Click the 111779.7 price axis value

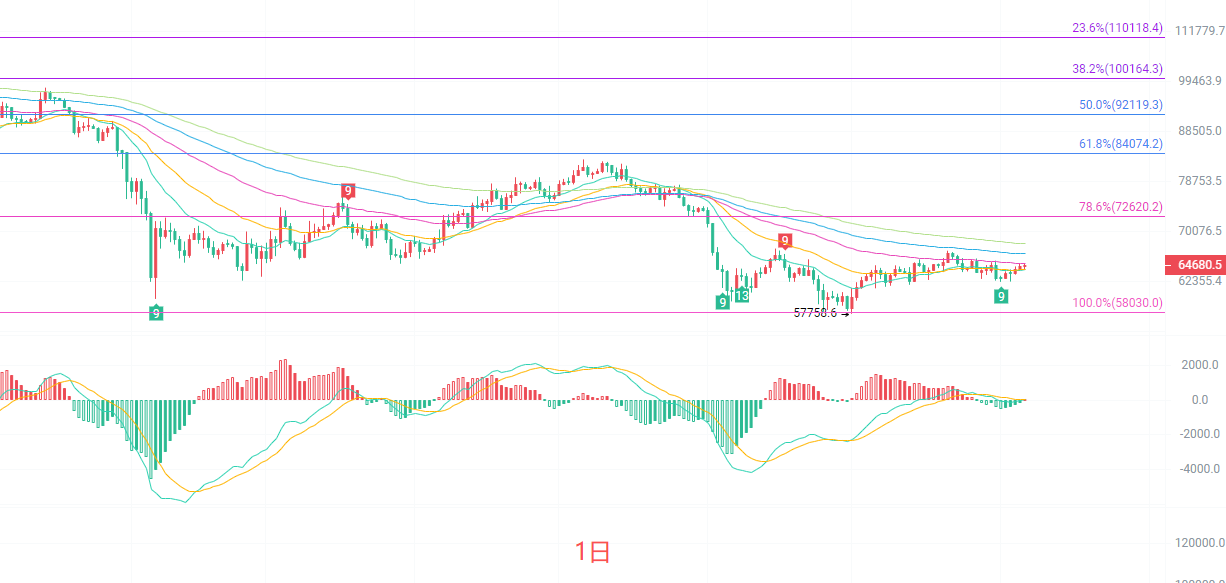(x=1201, y=31)
